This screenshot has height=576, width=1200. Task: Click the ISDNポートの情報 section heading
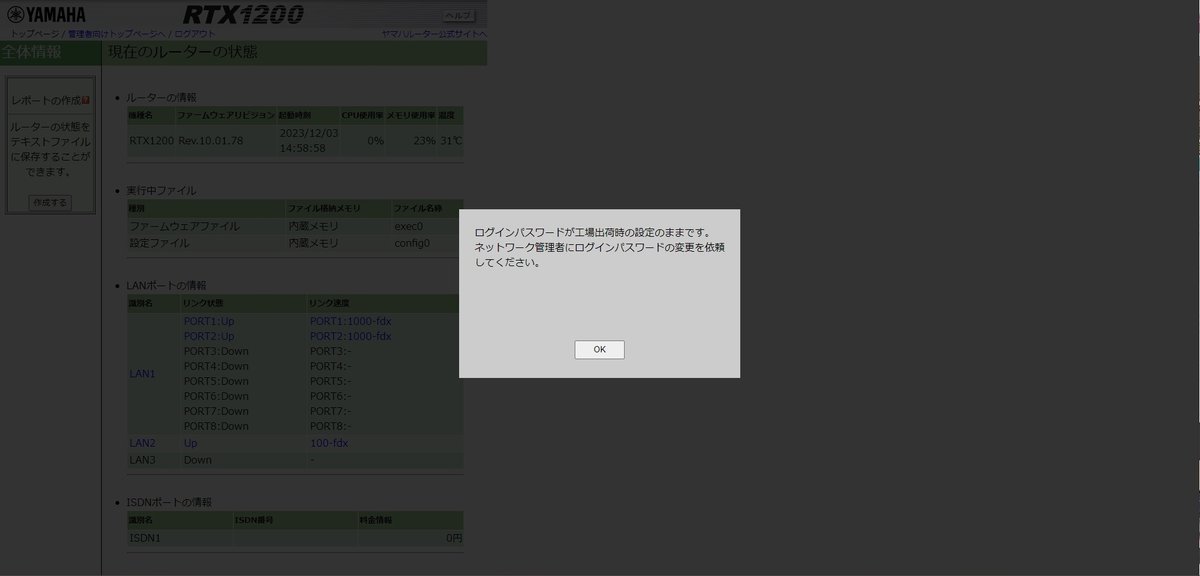point(169,502)
